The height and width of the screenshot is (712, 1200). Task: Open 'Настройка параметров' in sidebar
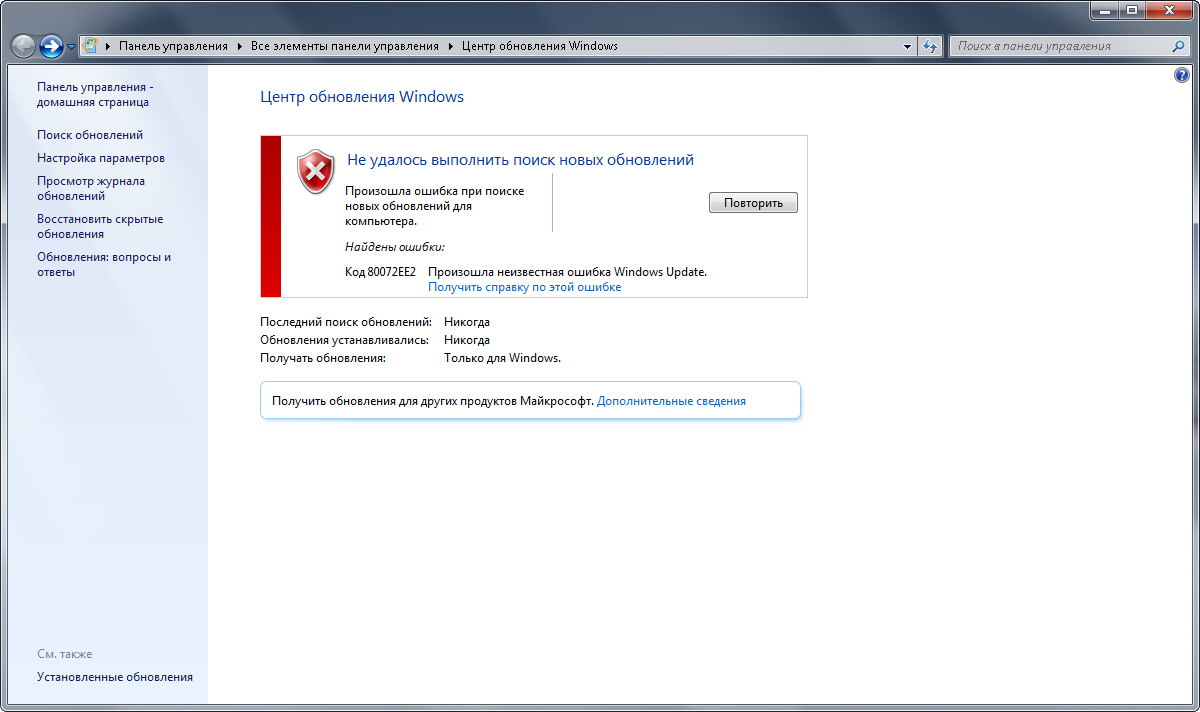click(101, 158)
